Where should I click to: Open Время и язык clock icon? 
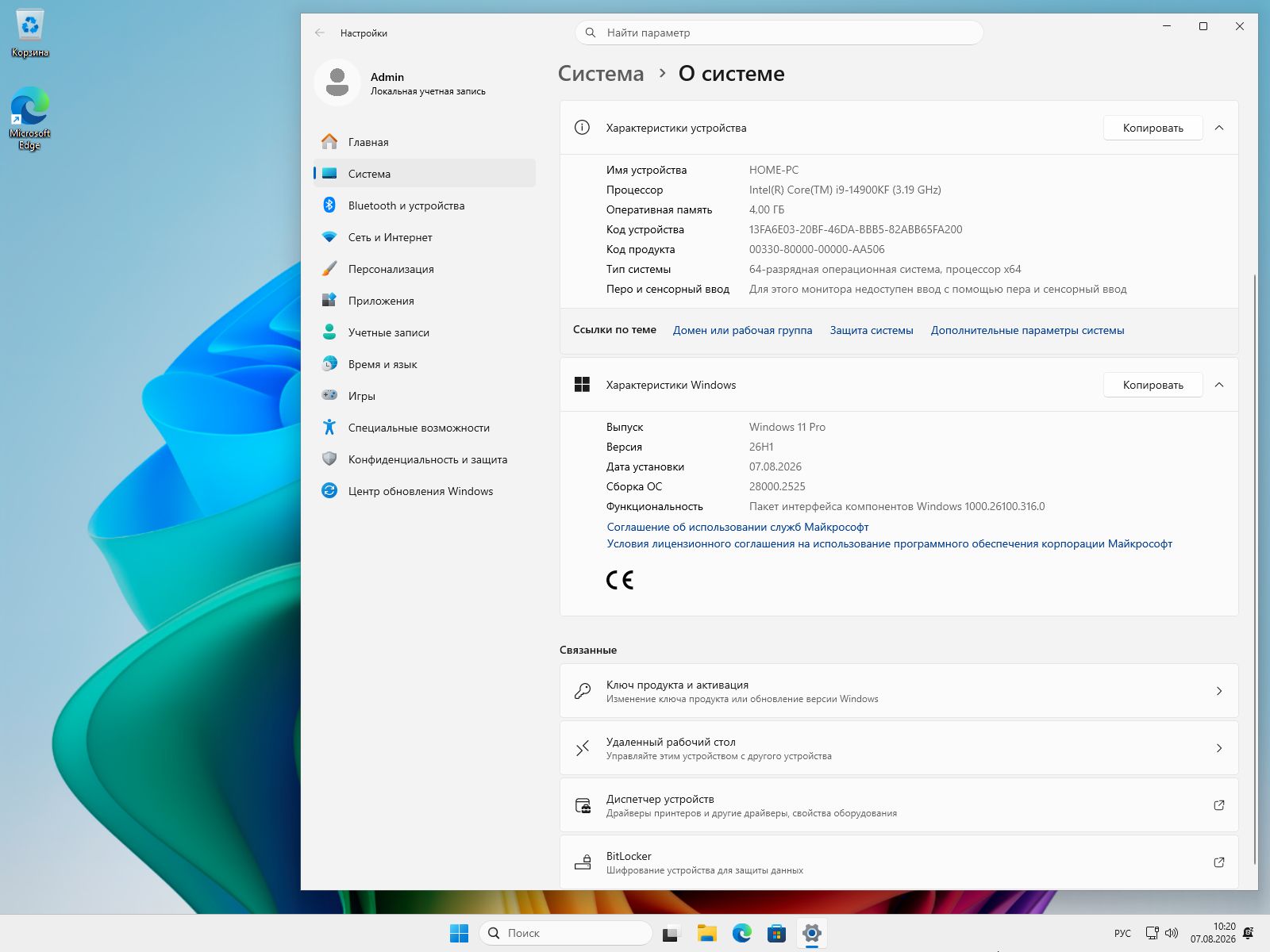pyautogui.click(x=329, y=364)
